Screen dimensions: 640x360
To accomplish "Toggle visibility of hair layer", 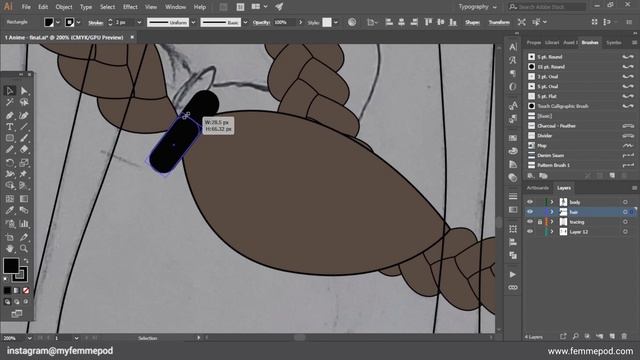I will [530, 212].
